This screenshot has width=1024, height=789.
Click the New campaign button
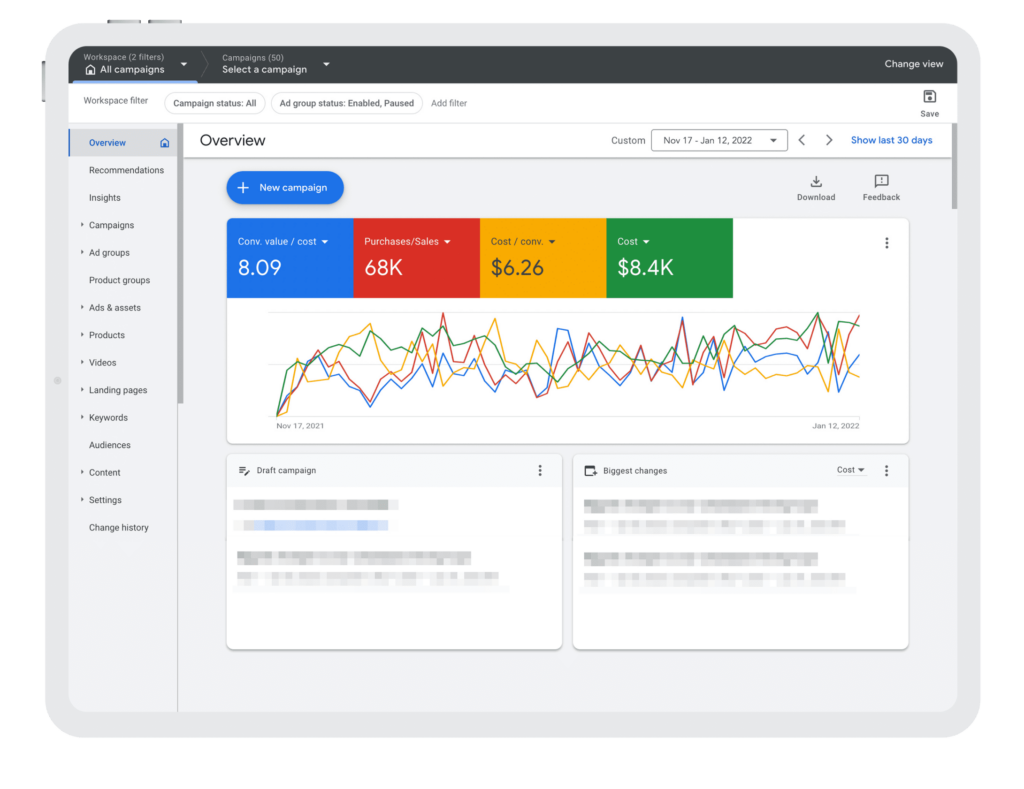284,188
